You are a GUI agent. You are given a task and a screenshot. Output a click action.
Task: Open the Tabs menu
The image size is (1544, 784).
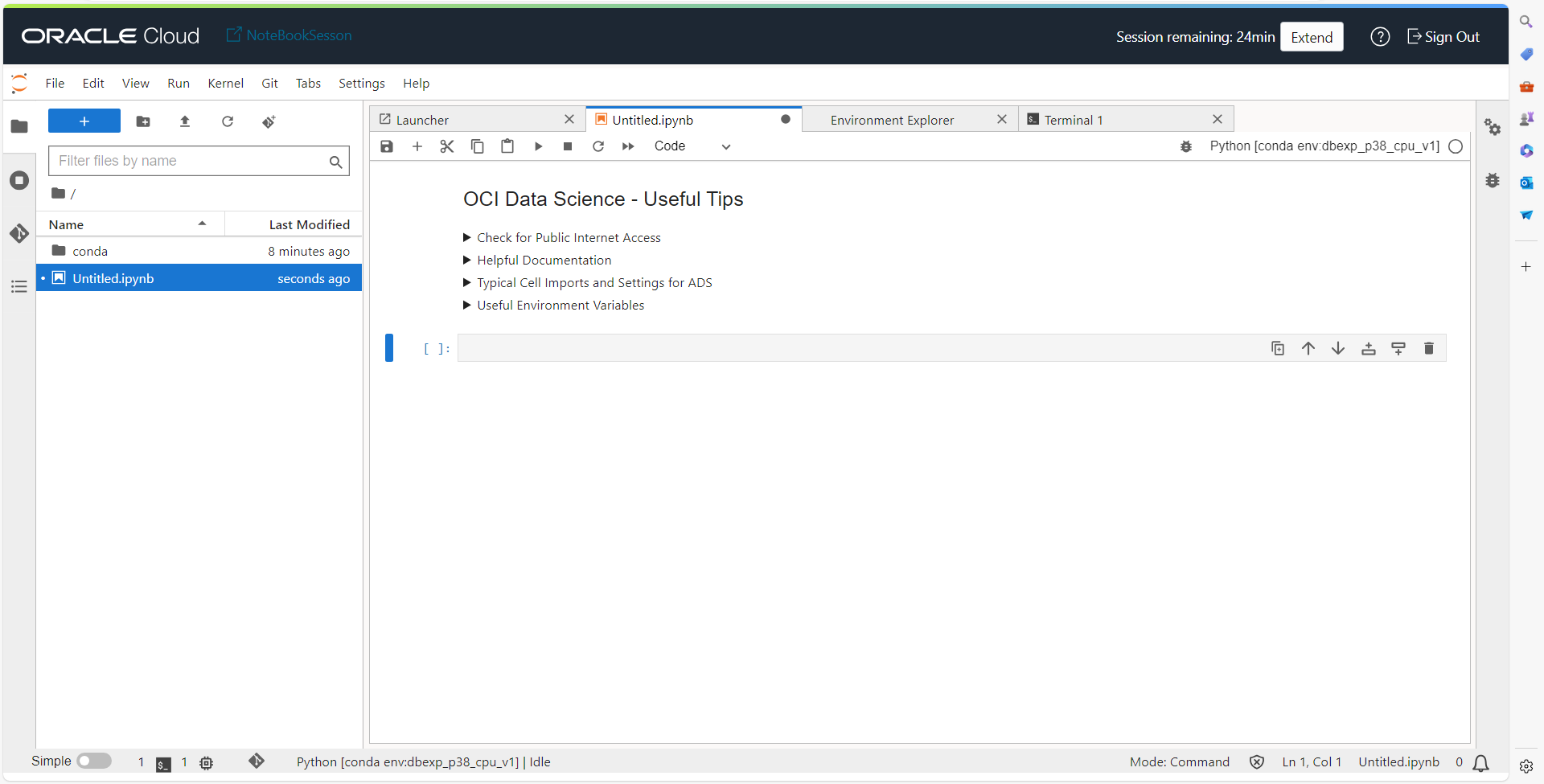308,84
